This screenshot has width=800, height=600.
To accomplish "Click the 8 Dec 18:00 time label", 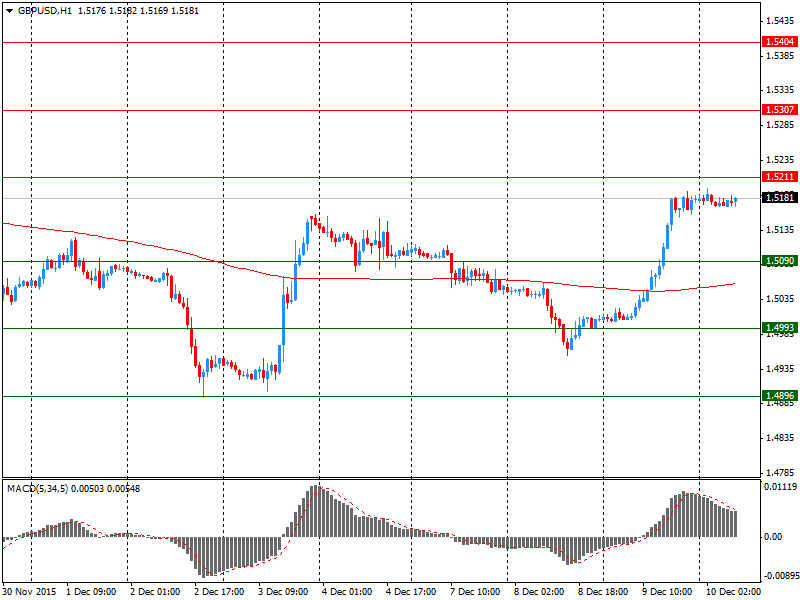I will (603, 592).
